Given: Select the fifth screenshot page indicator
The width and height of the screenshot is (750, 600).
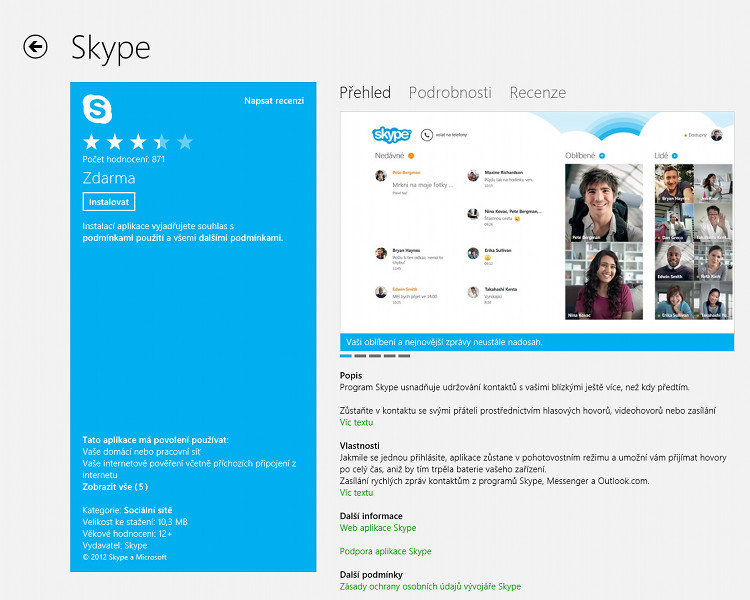Looking at the screenshot, I should [x=404, y=356].
